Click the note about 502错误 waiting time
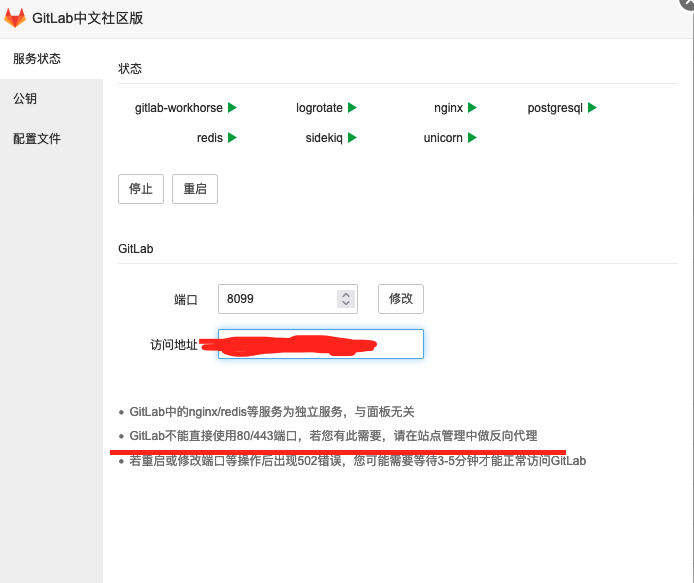 point(358,461)
